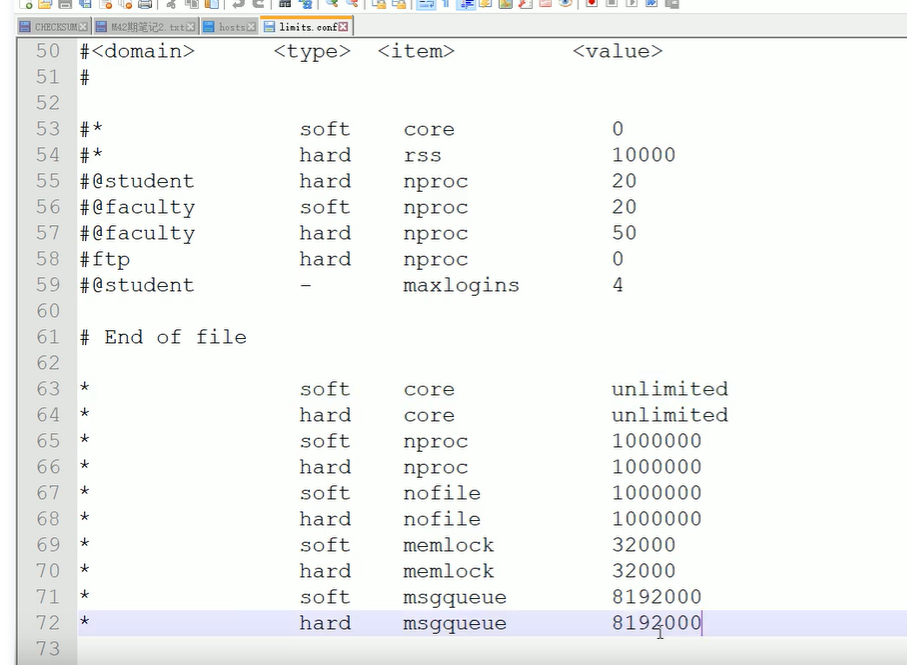This screenshot has height=665, width=907.
Task: Click the Print toolbar icon
Action: (x=145, y=3)
